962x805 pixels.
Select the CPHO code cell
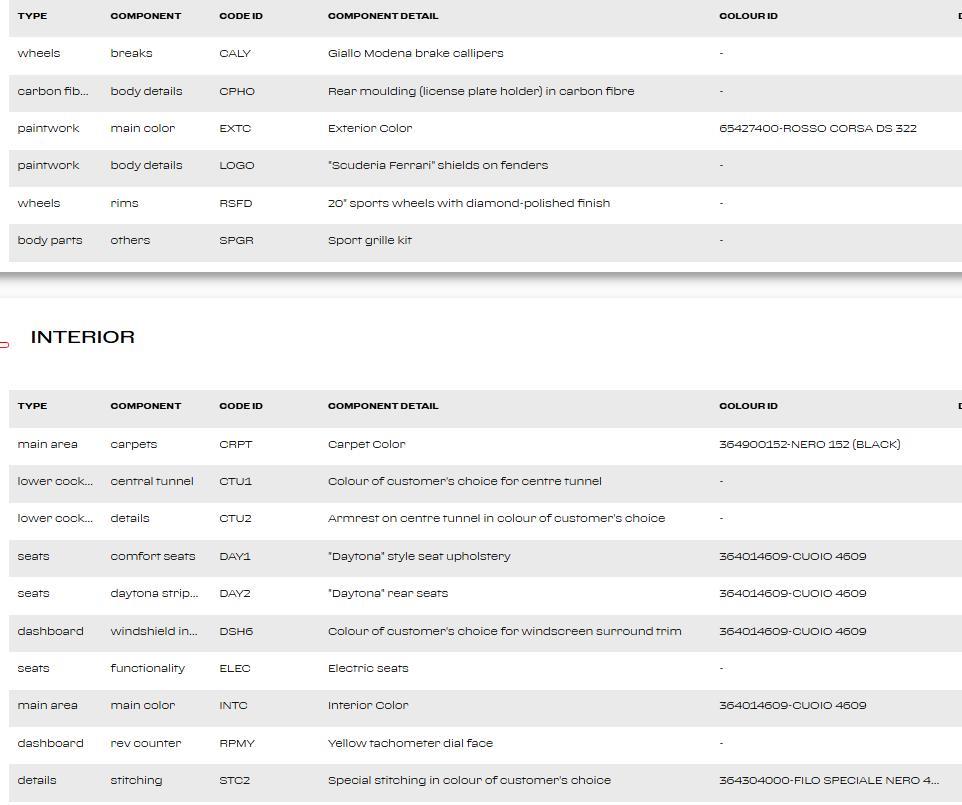coord(237,91)
